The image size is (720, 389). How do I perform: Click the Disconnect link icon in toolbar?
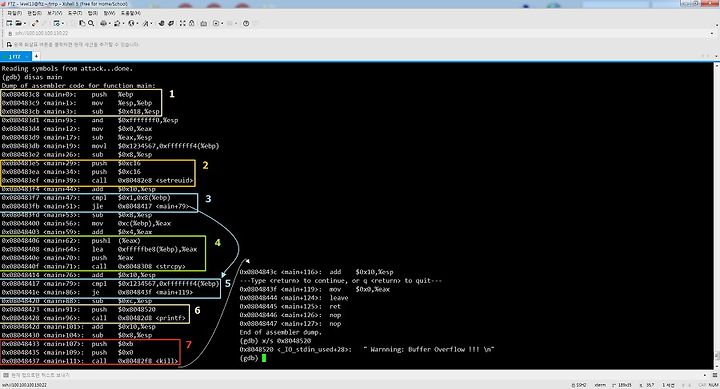[x=35, y=23]
